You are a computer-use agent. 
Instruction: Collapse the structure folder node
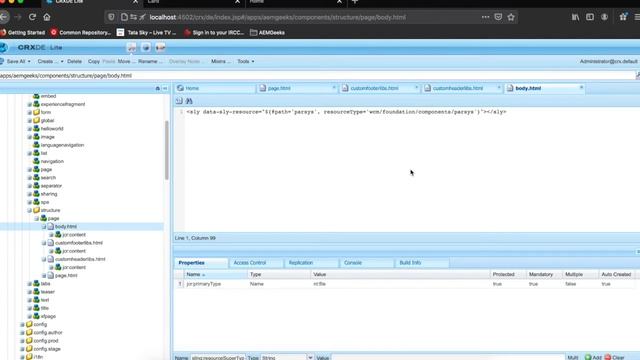[29, 210]
